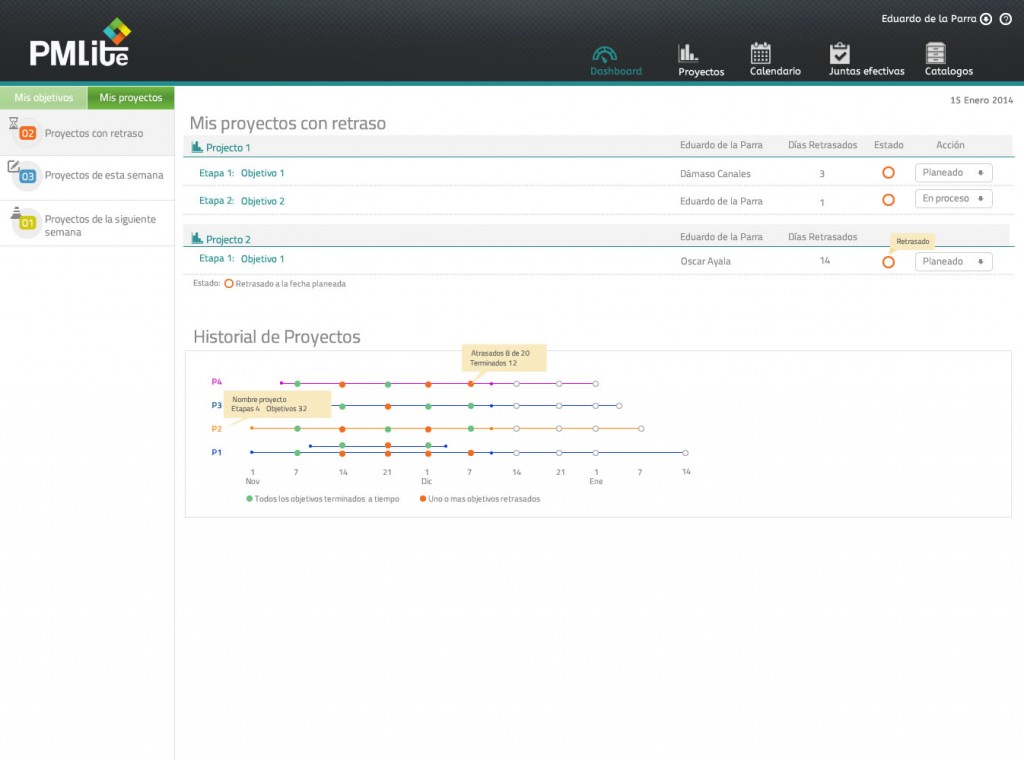Image resolution: width=1024 pixels, height=760 pixels.
Task: Click the PMLite logo
Action: (x=80, y=42)
